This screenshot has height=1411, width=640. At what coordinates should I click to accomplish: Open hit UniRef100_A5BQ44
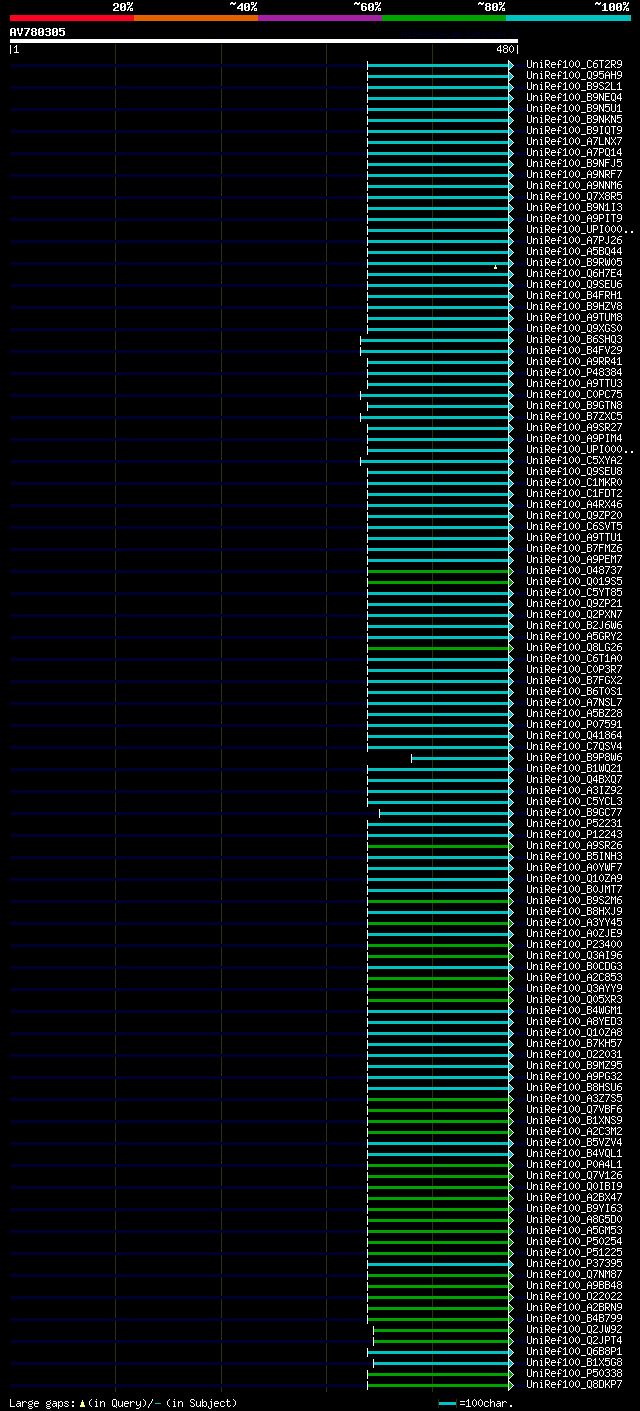tap(574, 251)
